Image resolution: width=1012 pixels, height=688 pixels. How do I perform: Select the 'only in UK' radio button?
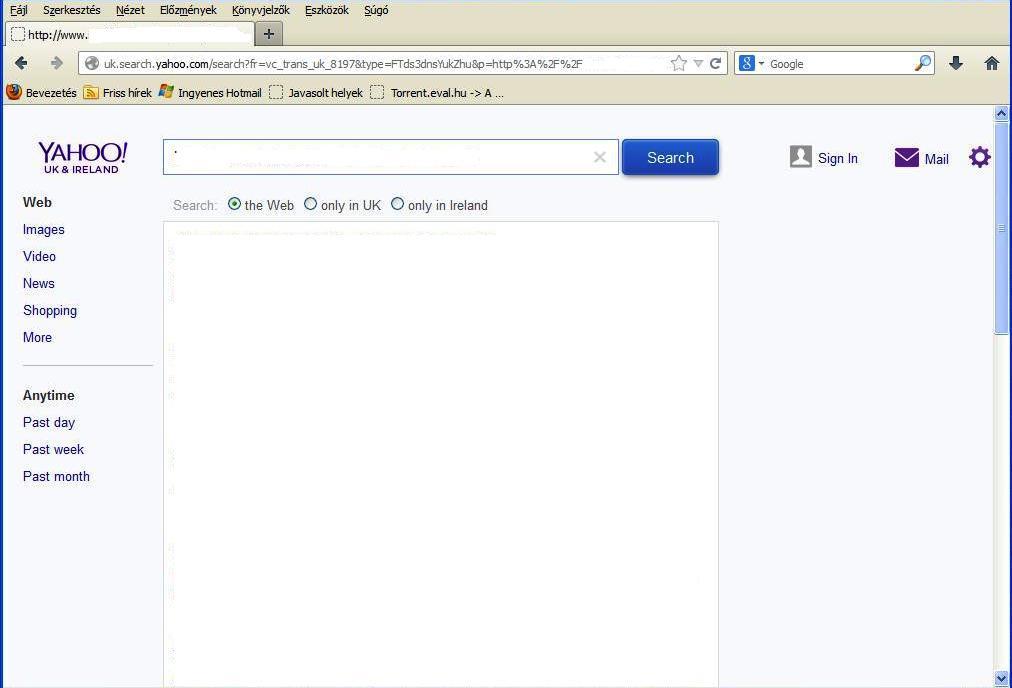click(310, 204)
